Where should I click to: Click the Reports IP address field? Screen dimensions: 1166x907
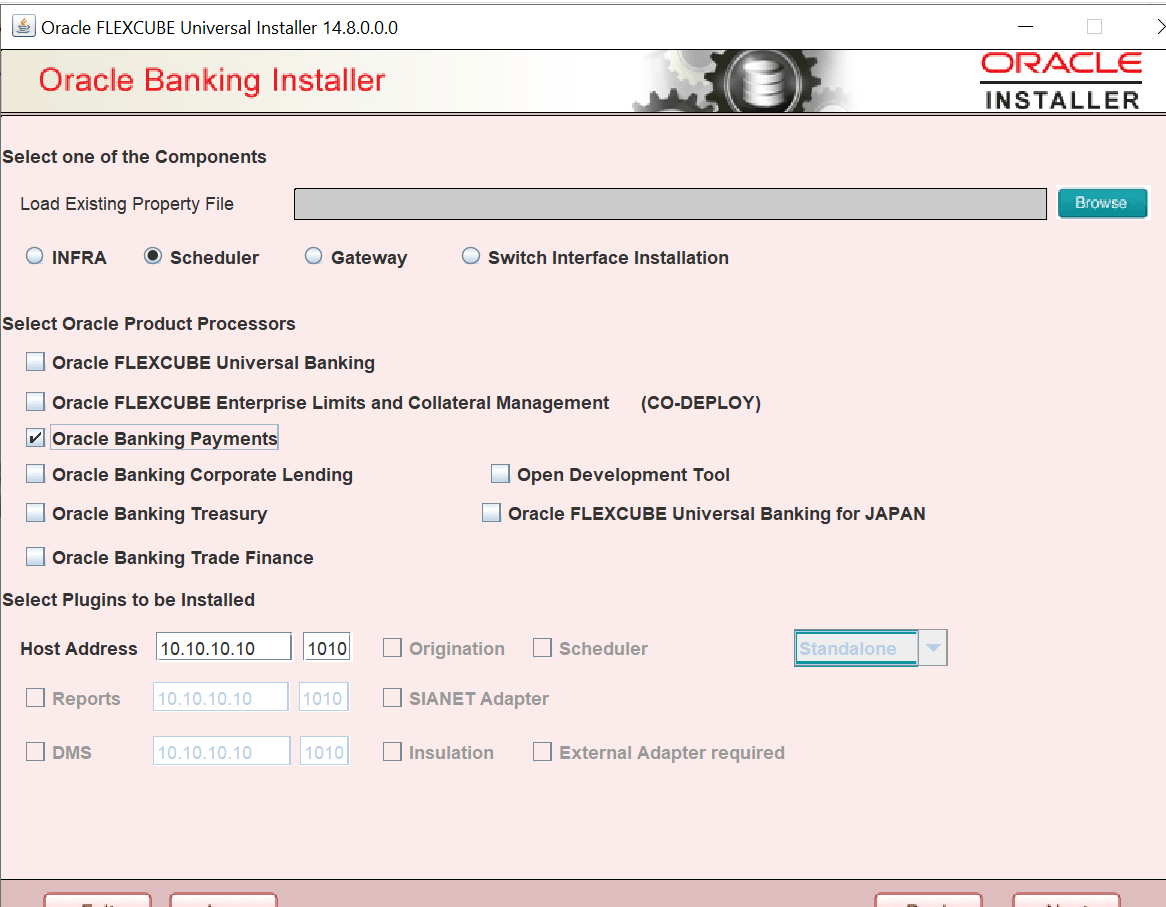220,697
